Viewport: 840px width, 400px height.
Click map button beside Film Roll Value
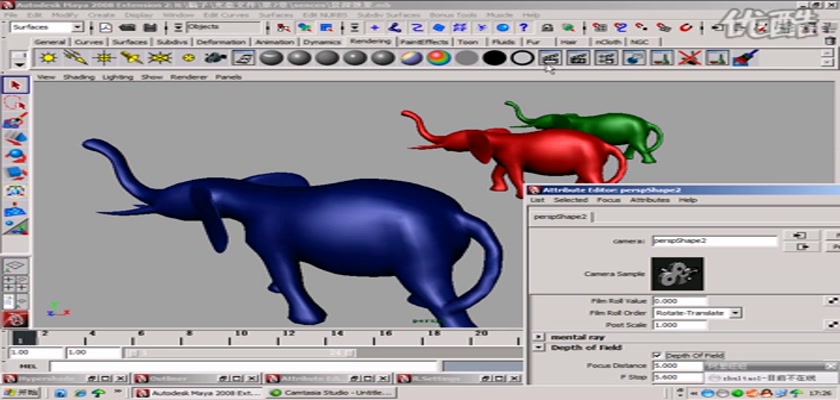[832, 300]
